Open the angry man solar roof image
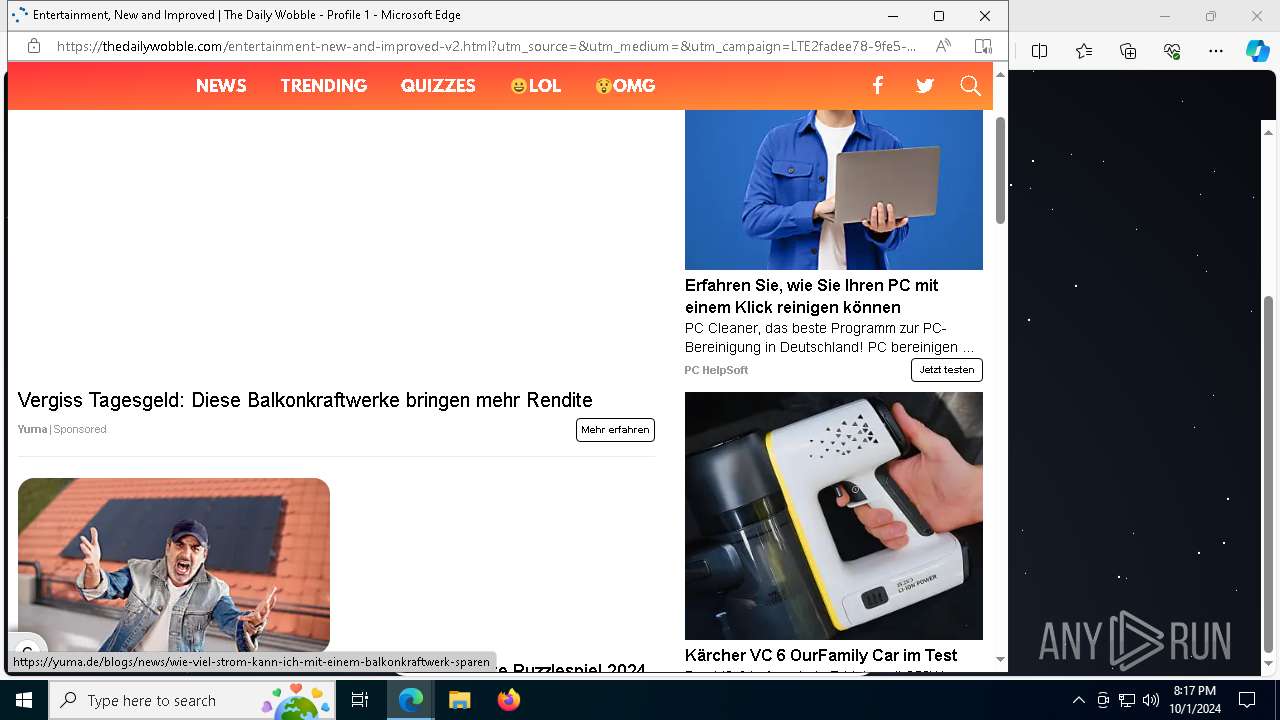The height and width of the screenshot is (720, 1280). click(174, 566)
